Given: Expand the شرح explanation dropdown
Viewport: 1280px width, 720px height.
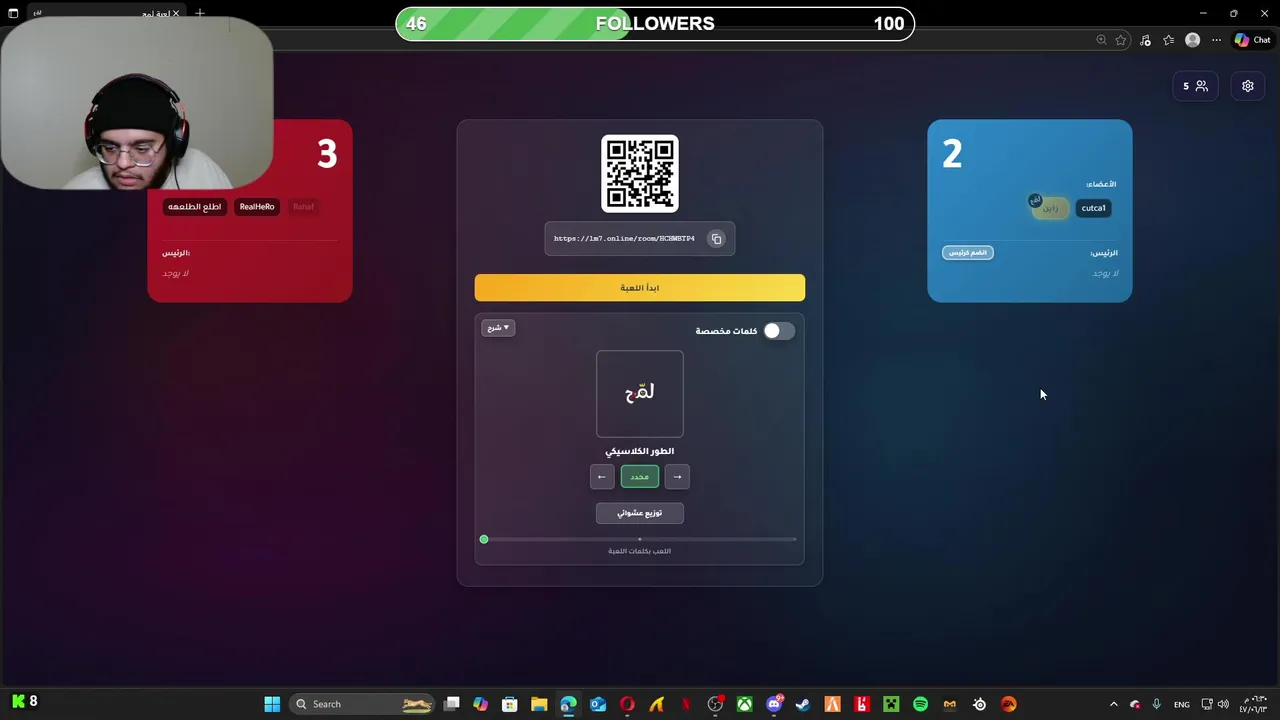Looking at the screenshot, I should (x=498, y=328).
